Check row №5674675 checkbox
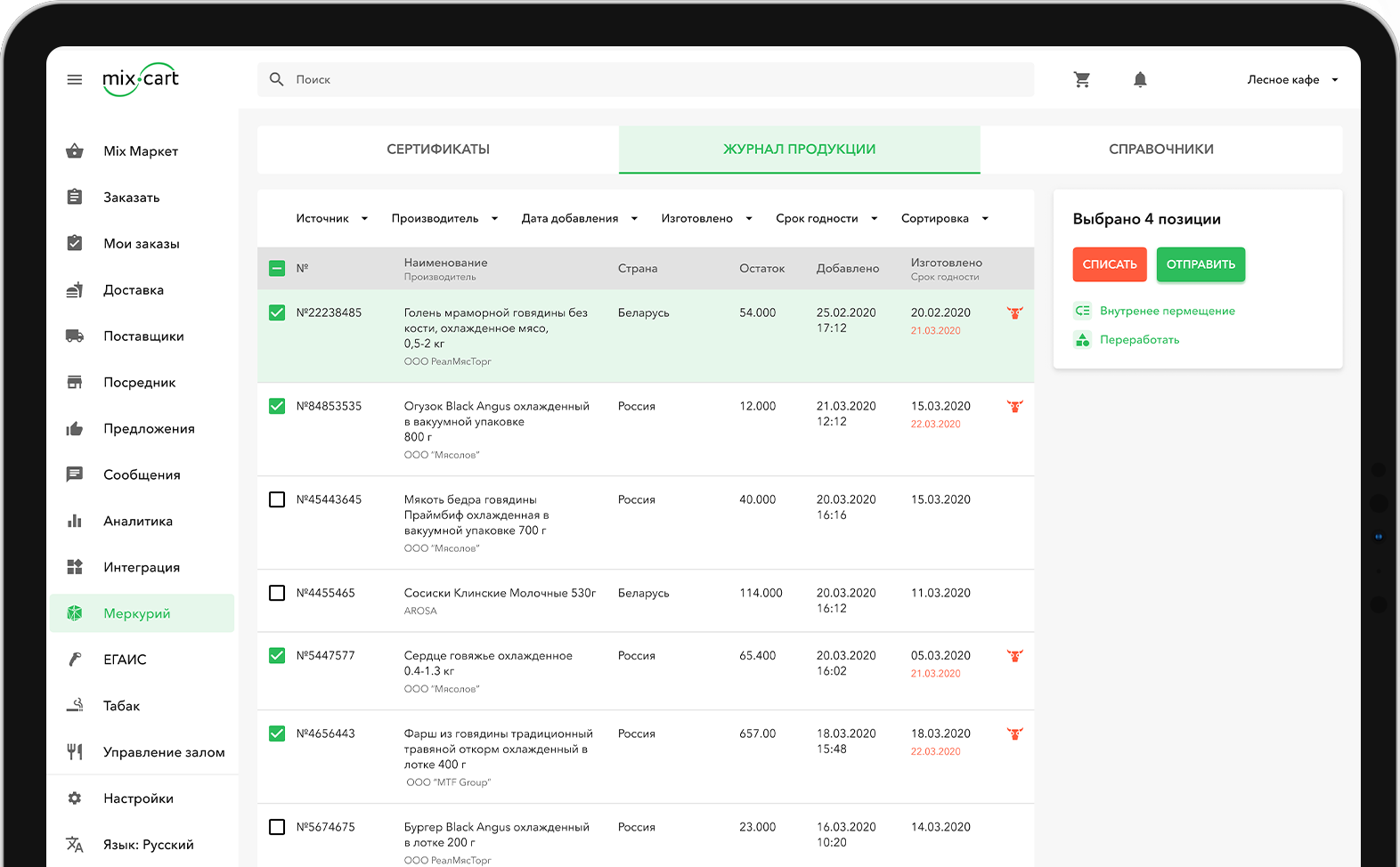This screenshot has width=1400, height=867. point(277,827)
